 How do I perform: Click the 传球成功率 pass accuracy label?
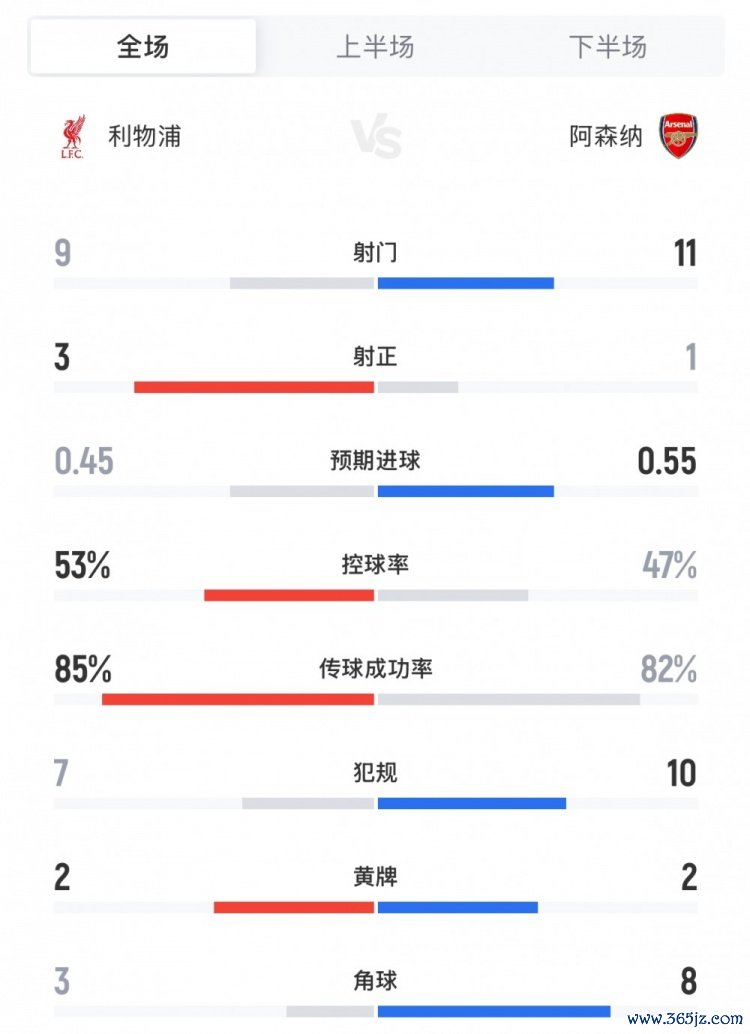[x=375, y=669]
